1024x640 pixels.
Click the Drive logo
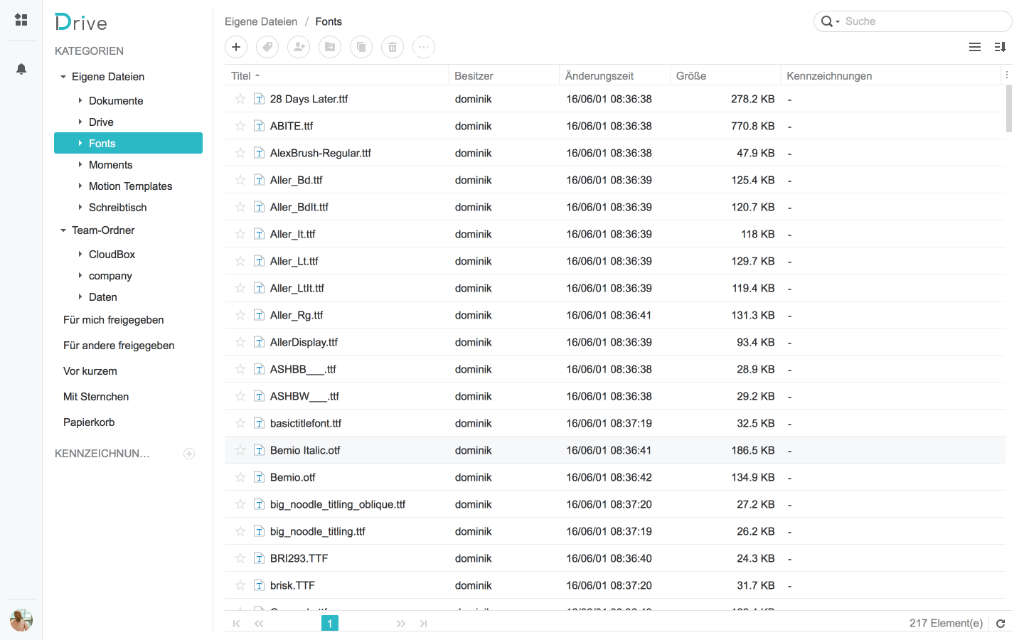point(81,22)
